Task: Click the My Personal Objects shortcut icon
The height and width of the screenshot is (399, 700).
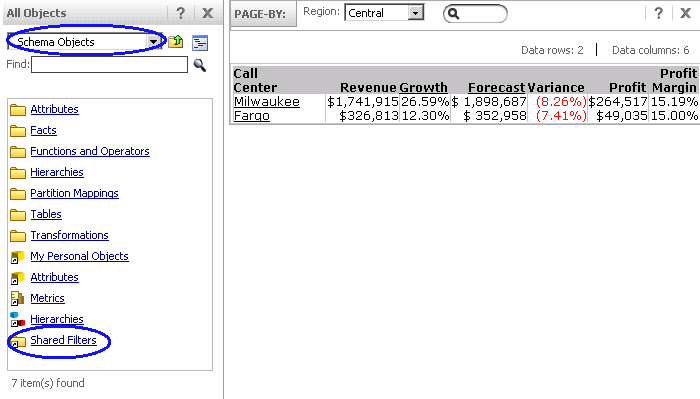Action: click(x=18, y=257)
